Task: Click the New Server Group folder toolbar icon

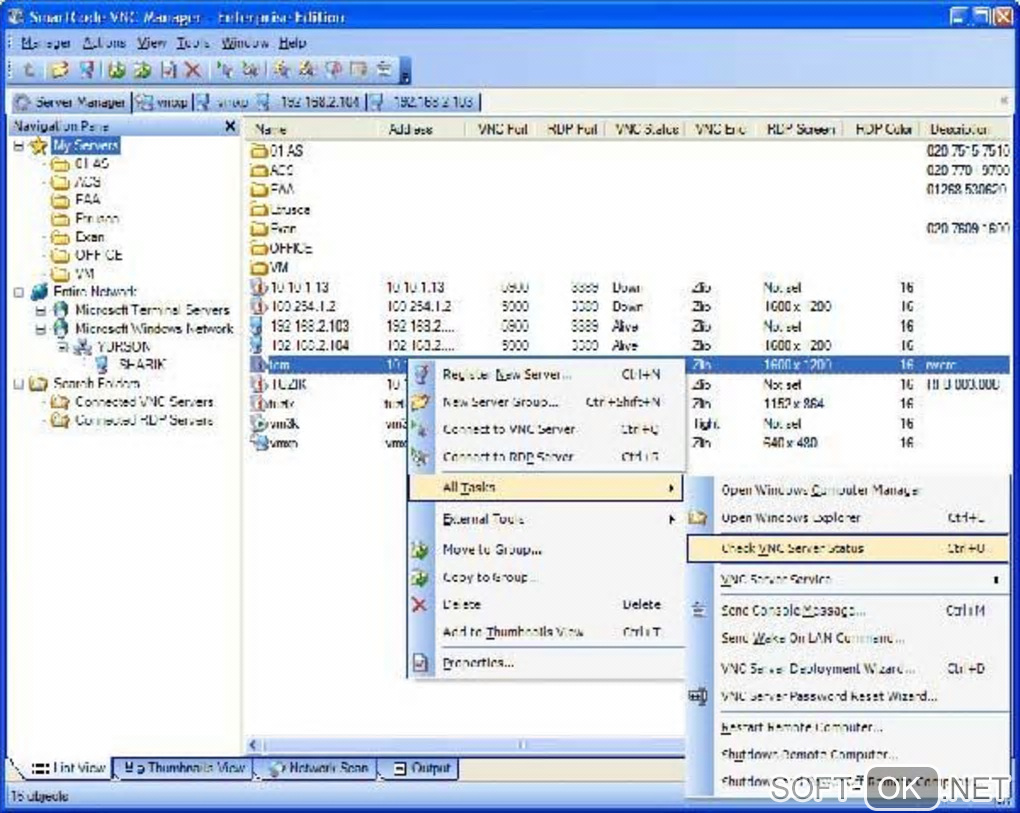Action: click(x=59, y=69)
